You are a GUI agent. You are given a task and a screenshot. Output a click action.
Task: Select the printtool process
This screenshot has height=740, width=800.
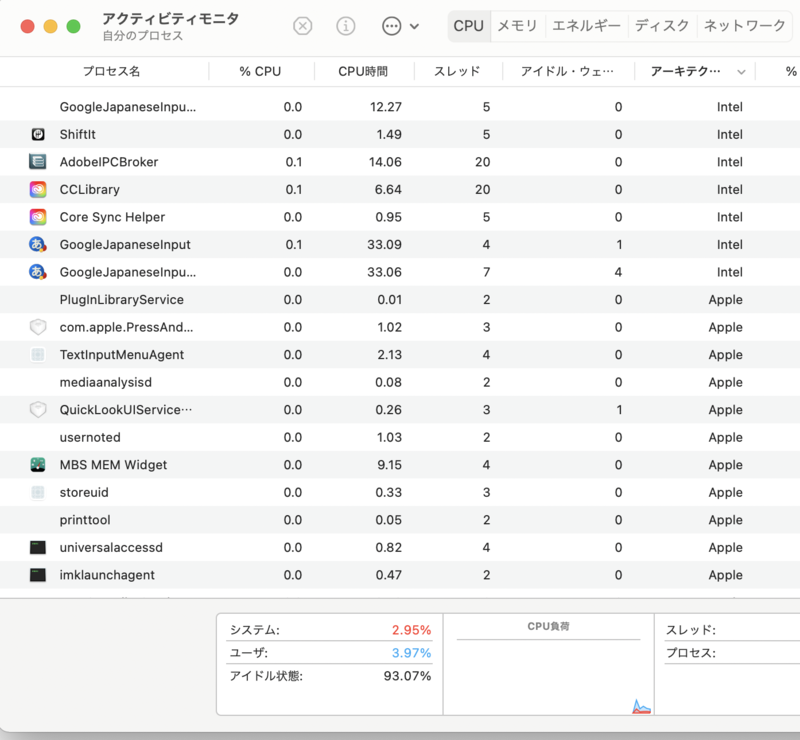85,520
